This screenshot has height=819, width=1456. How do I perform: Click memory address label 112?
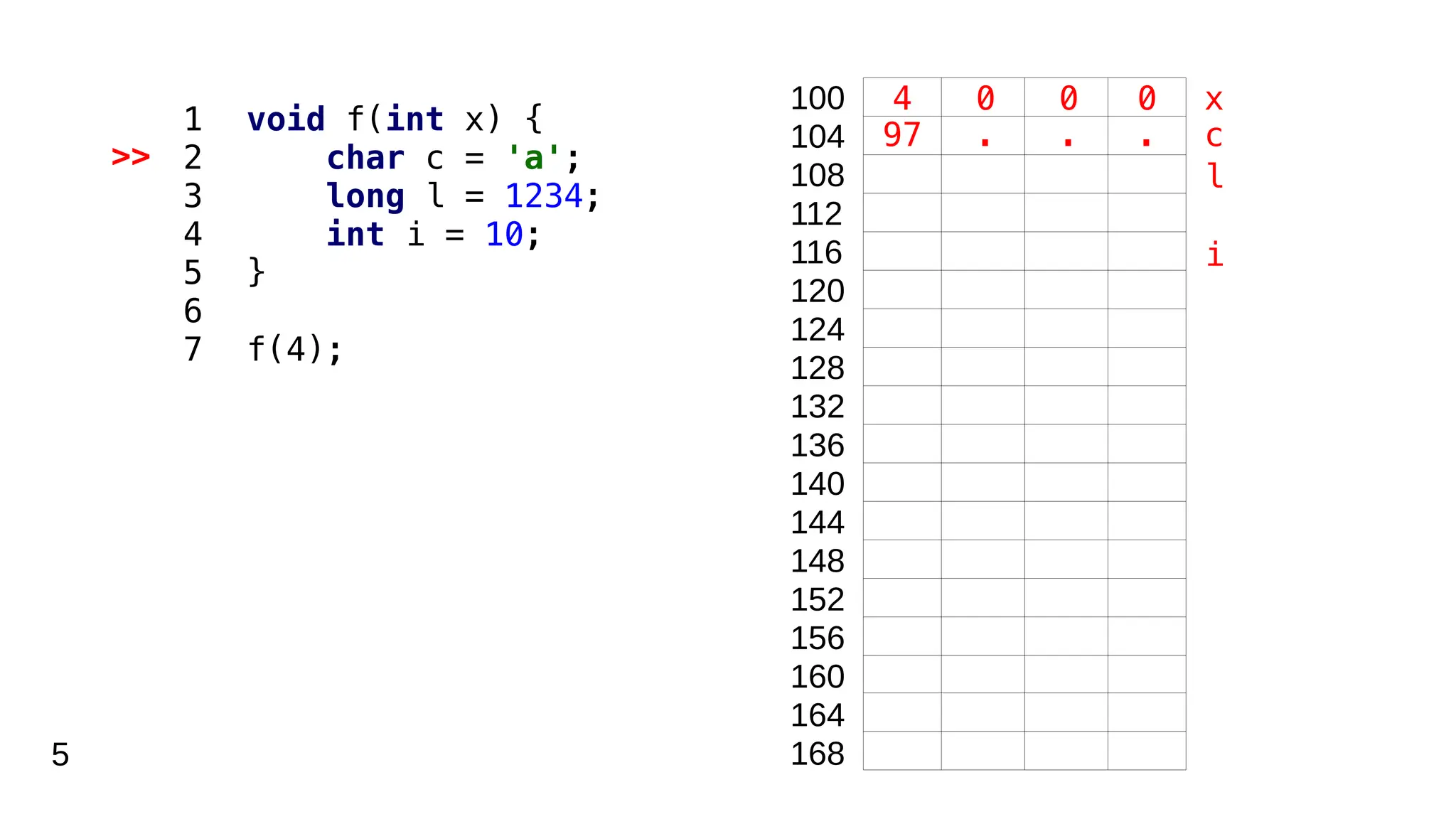pyautogui.click(x=818, y=213)
